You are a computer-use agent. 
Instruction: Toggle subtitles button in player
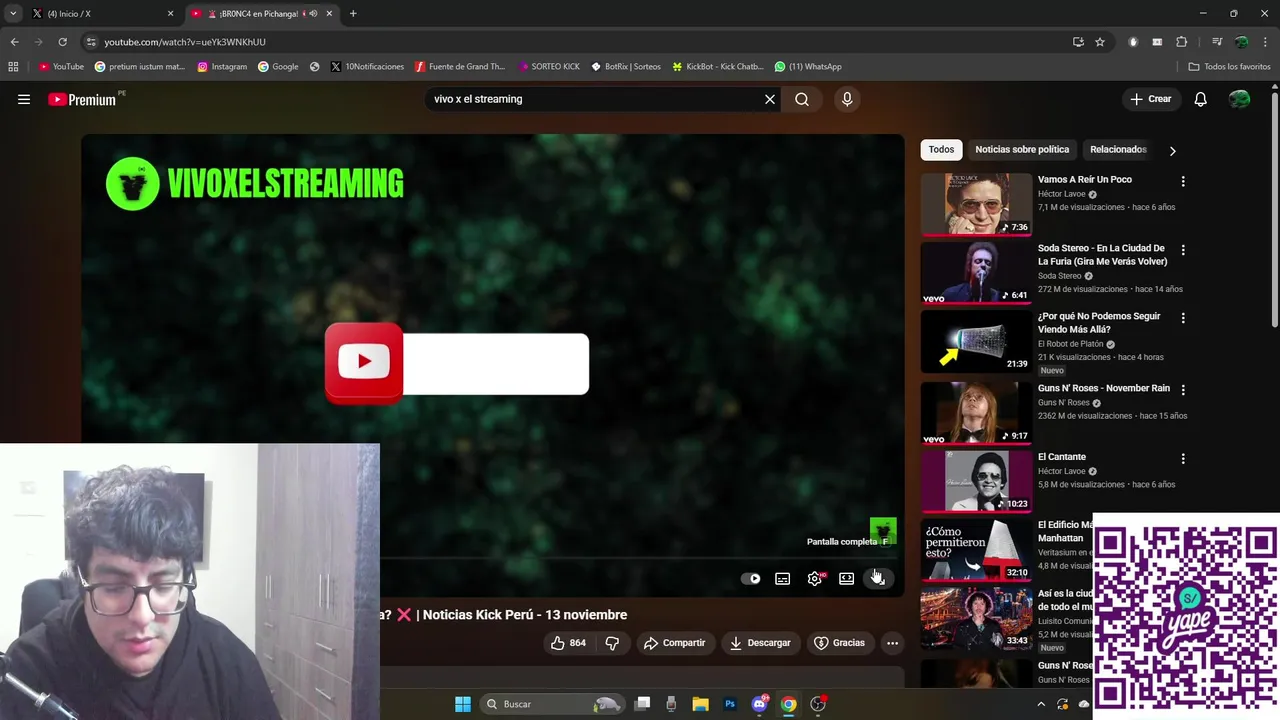point(783,578)
